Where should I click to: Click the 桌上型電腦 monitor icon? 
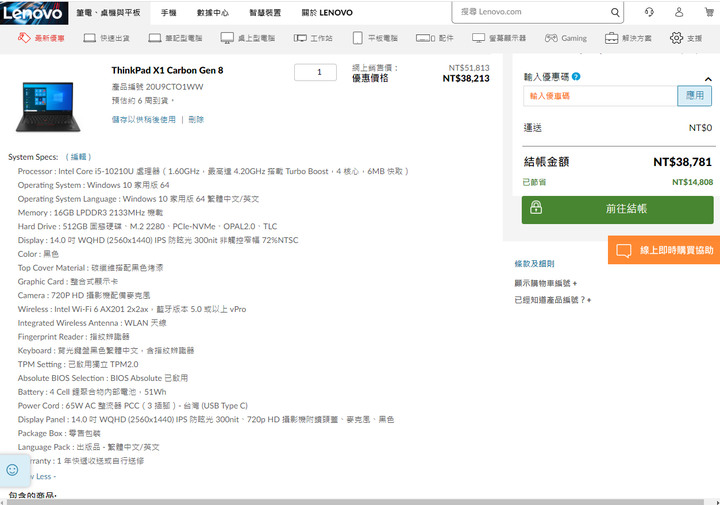227,38
